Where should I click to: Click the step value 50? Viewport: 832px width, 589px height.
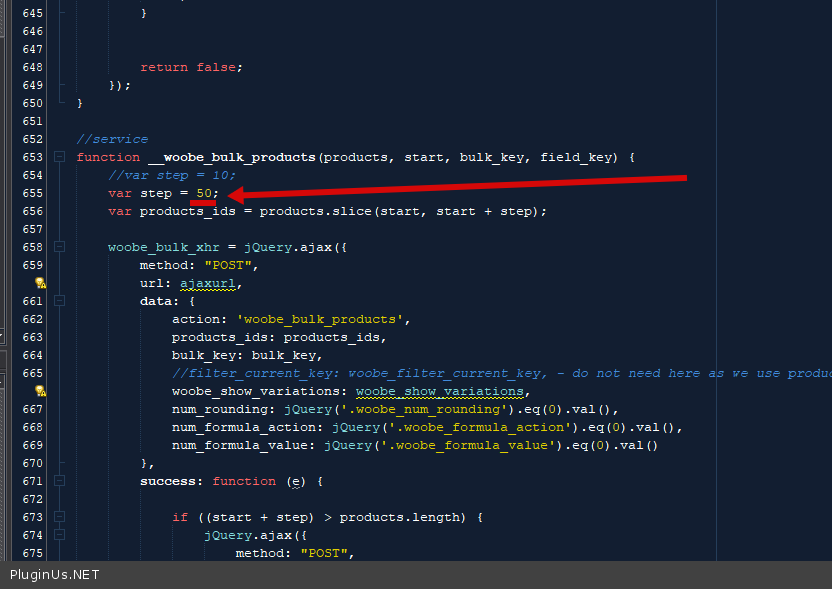click(x=203, y=193)
